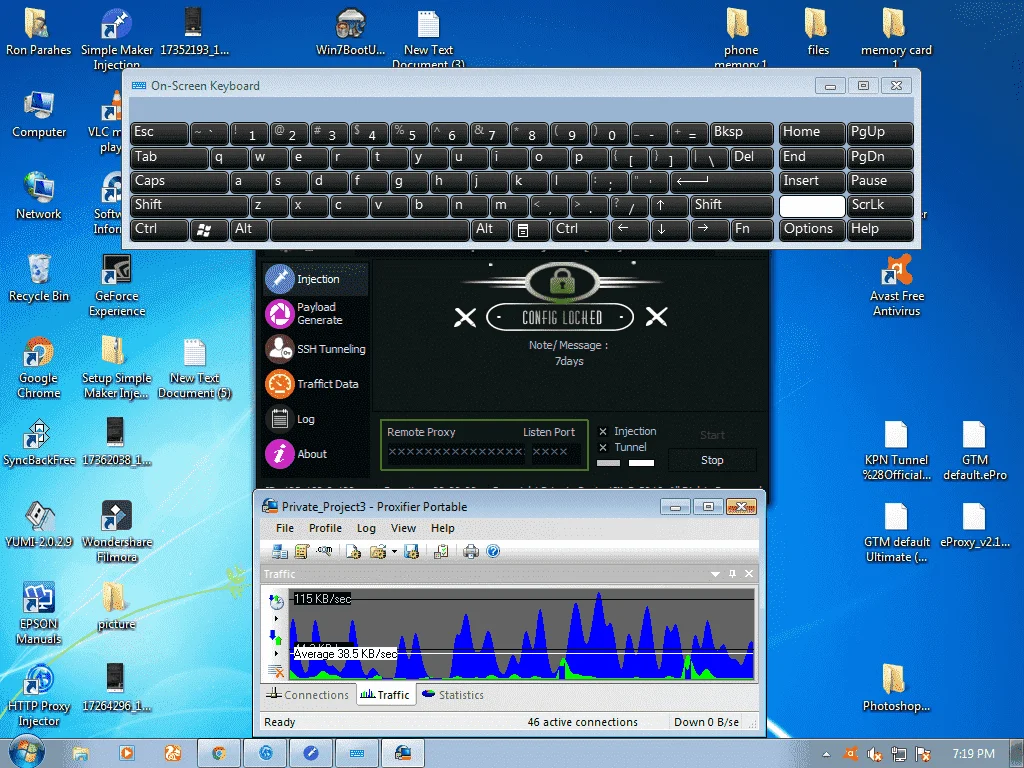The image size is (1024, 768).
Task: Toggle the Insert key on On-Screen Keyboard
Action: point(812,181)
